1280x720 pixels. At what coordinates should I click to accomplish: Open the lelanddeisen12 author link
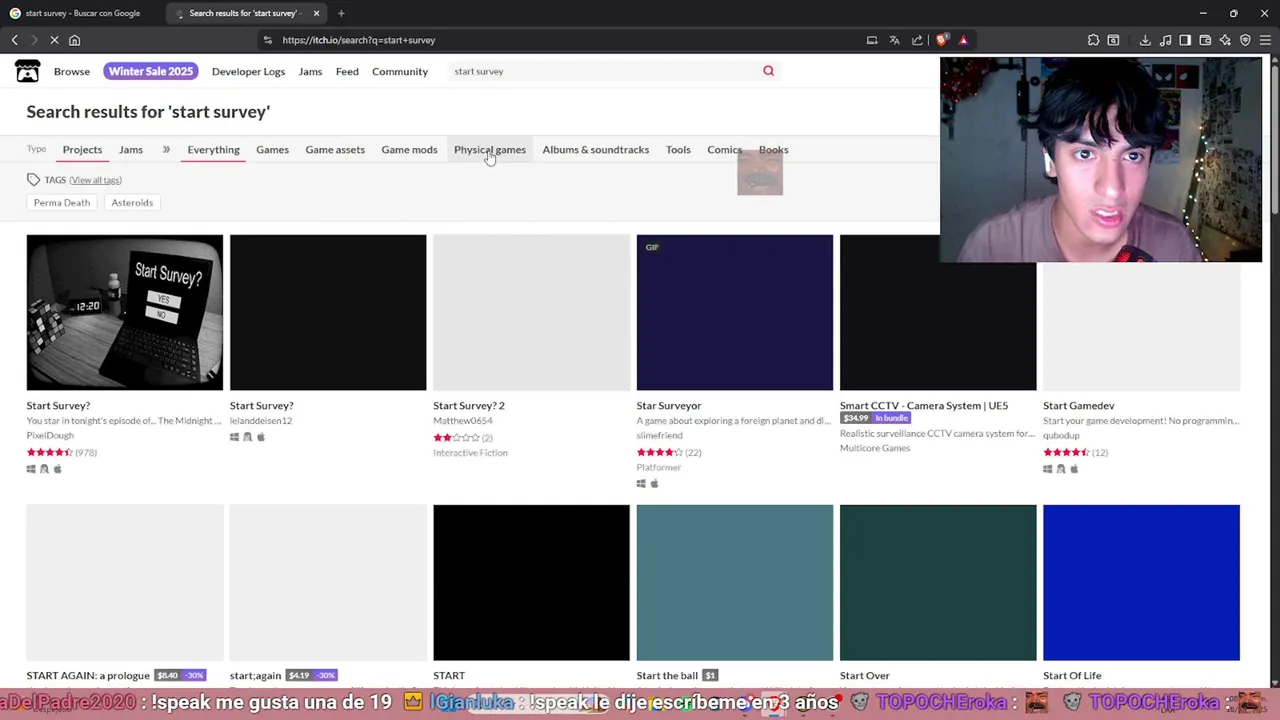pos(261,420)
